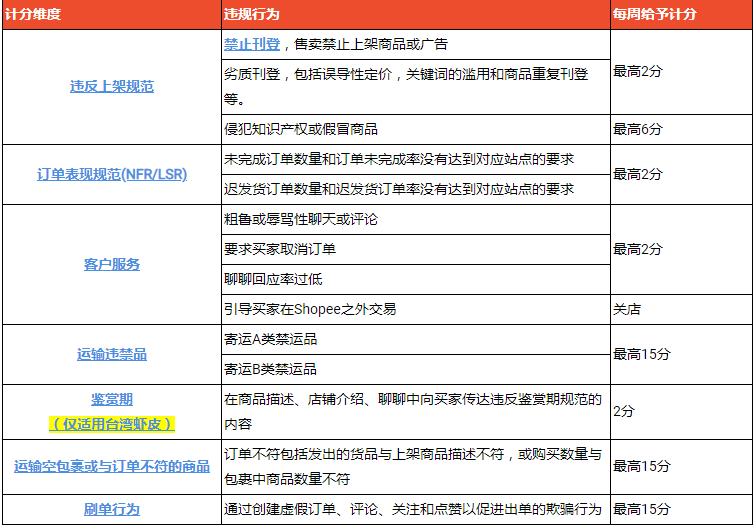Viewport: 753px width, 528px height.
Task: Click the 计分维度 column header
Action: click(34, 15)
